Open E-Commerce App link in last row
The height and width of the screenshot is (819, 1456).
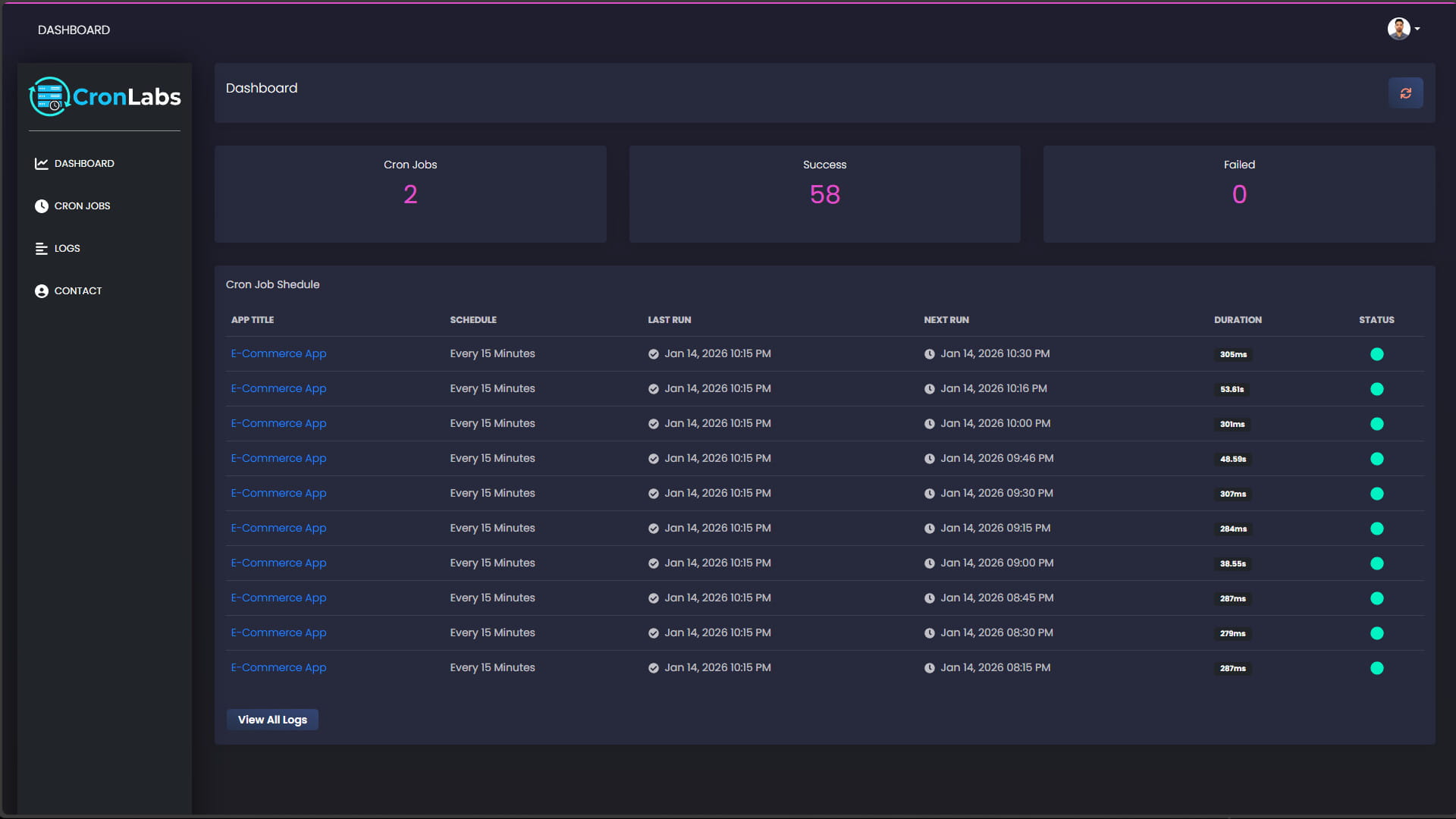pyautogui.click(x=278, y=668)
